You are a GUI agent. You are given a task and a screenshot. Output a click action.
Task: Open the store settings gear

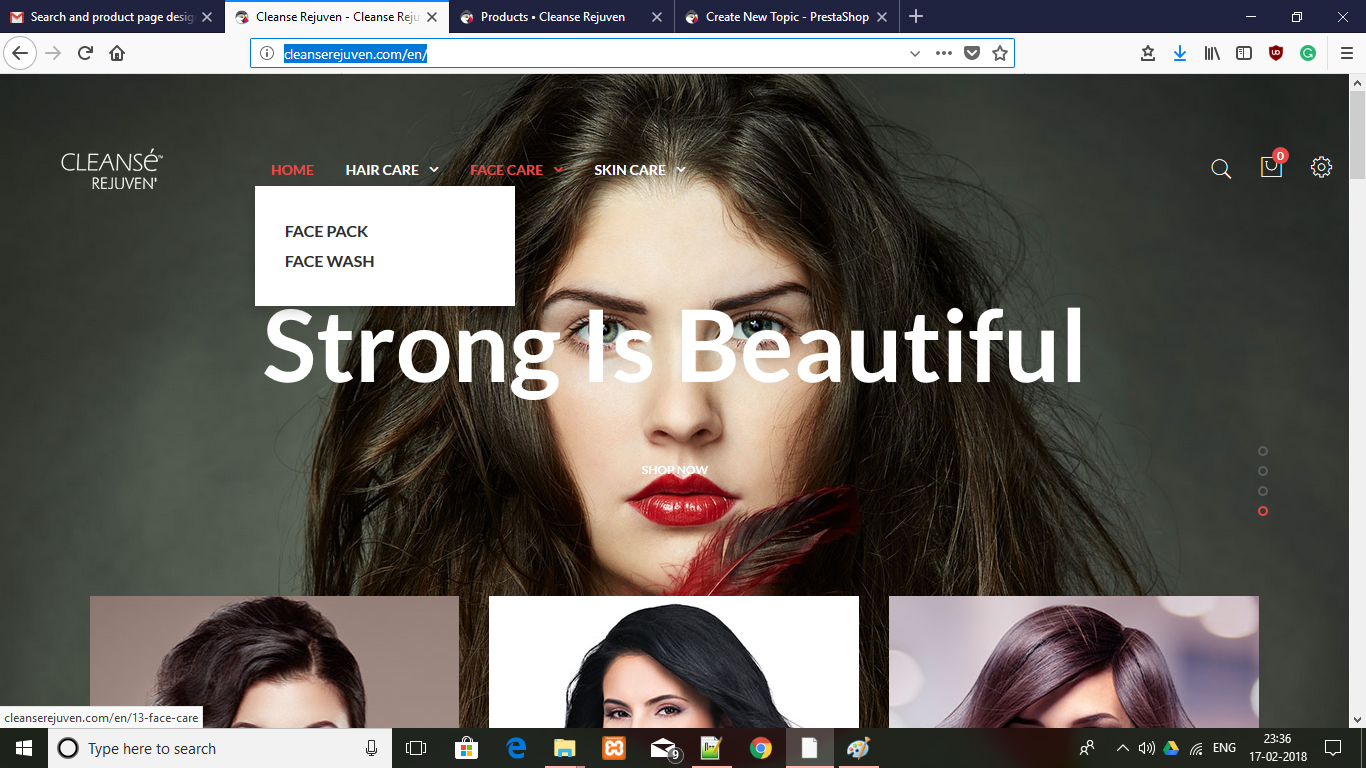pos(1322,167)
